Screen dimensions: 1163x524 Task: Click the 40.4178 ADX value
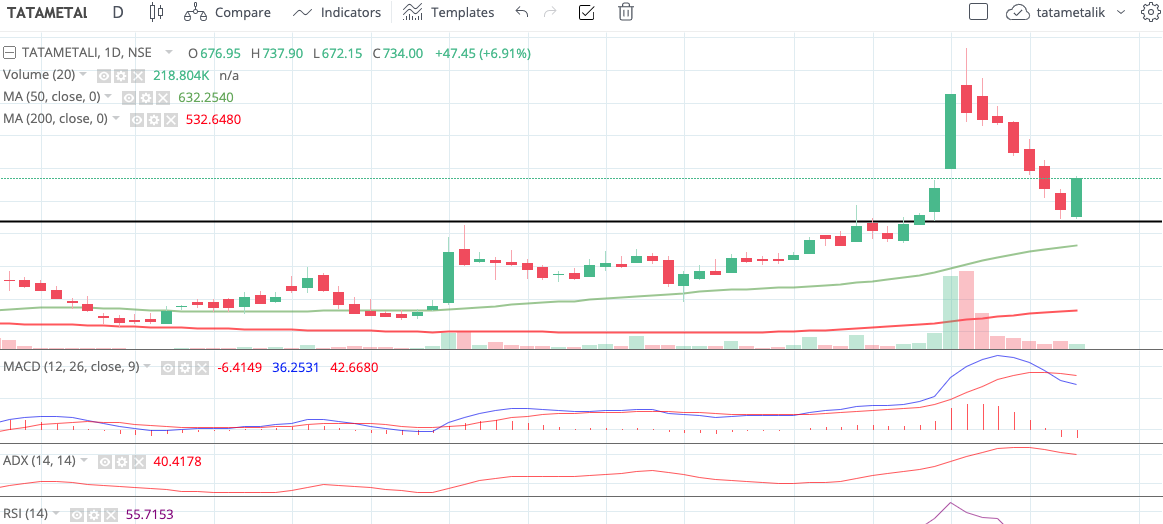[177, 461]
